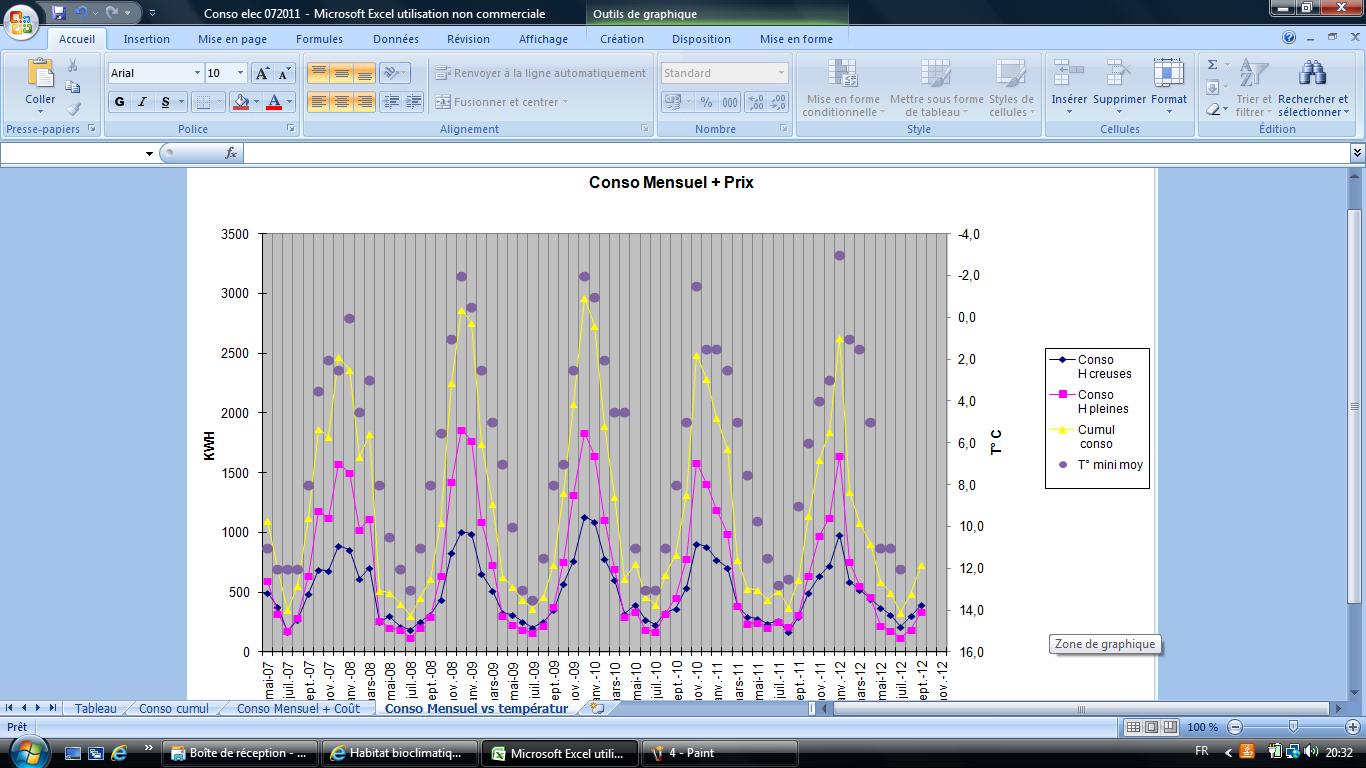Open the Arial font name dropdown
Viewport: 1366px width, 768px height.
tap(197, 73)
